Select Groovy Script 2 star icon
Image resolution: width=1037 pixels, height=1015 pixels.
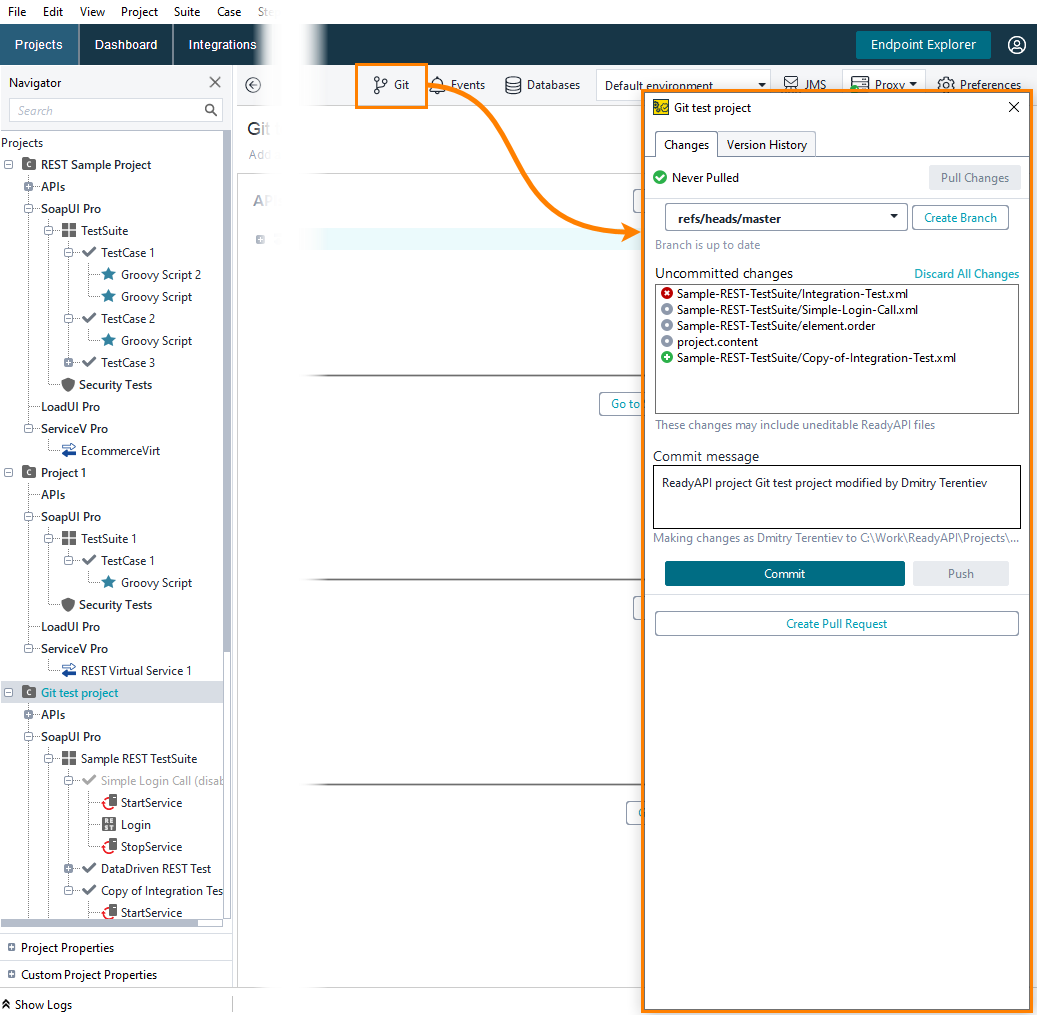(x=109, y=274)
